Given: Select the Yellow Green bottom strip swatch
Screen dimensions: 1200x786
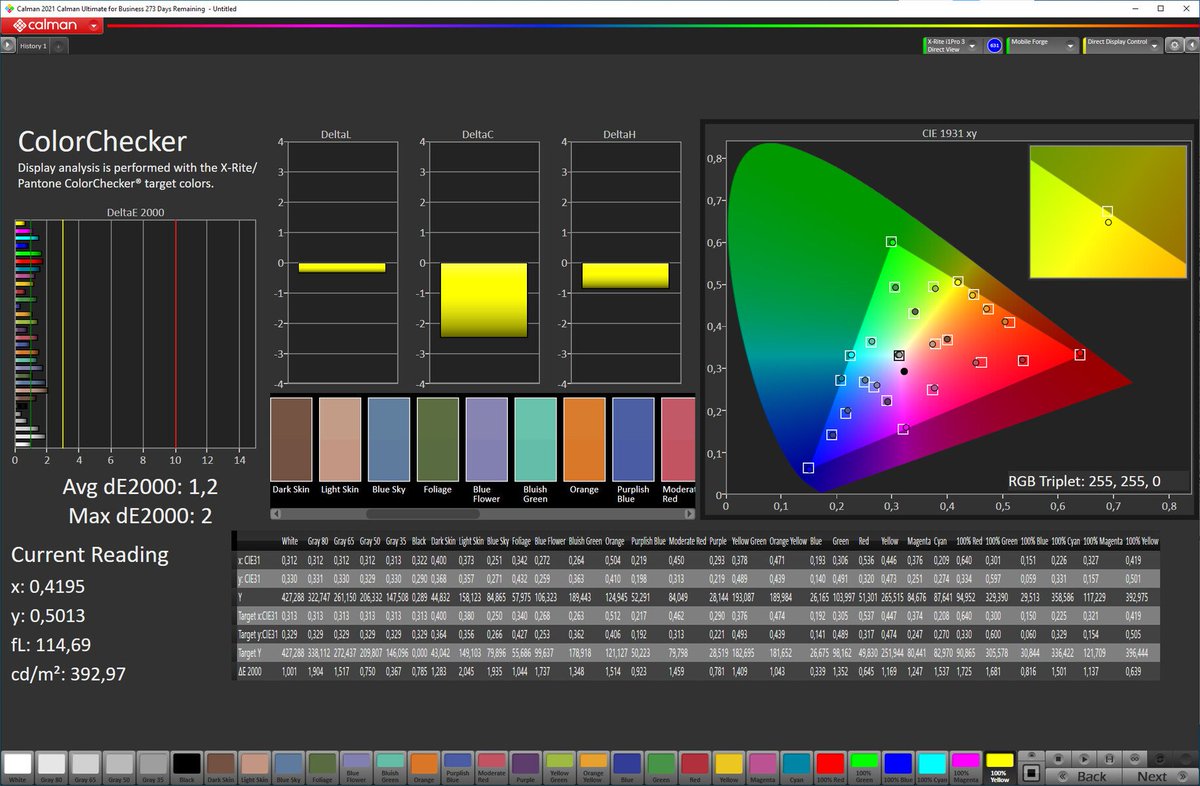Looking at the screenshot, I should coord(559,767).
